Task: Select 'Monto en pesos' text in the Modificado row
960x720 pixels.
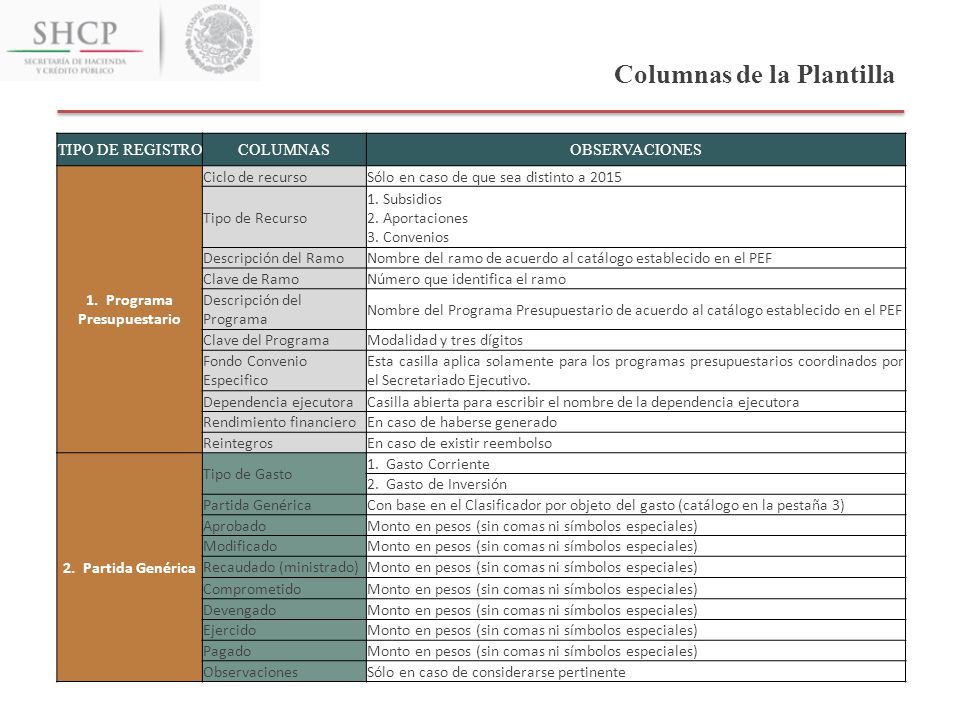Action: point(532,546)
